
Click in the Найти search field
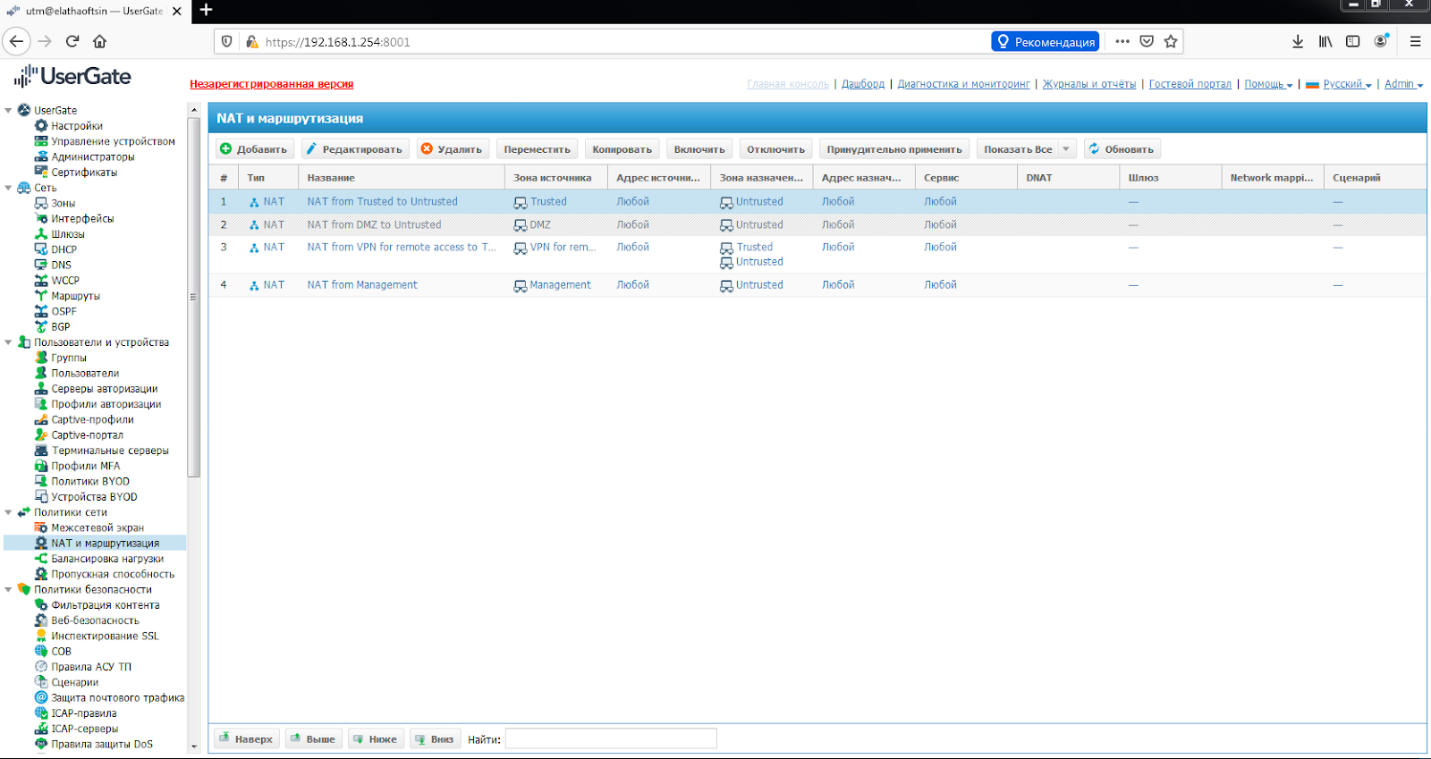[611, 739]
